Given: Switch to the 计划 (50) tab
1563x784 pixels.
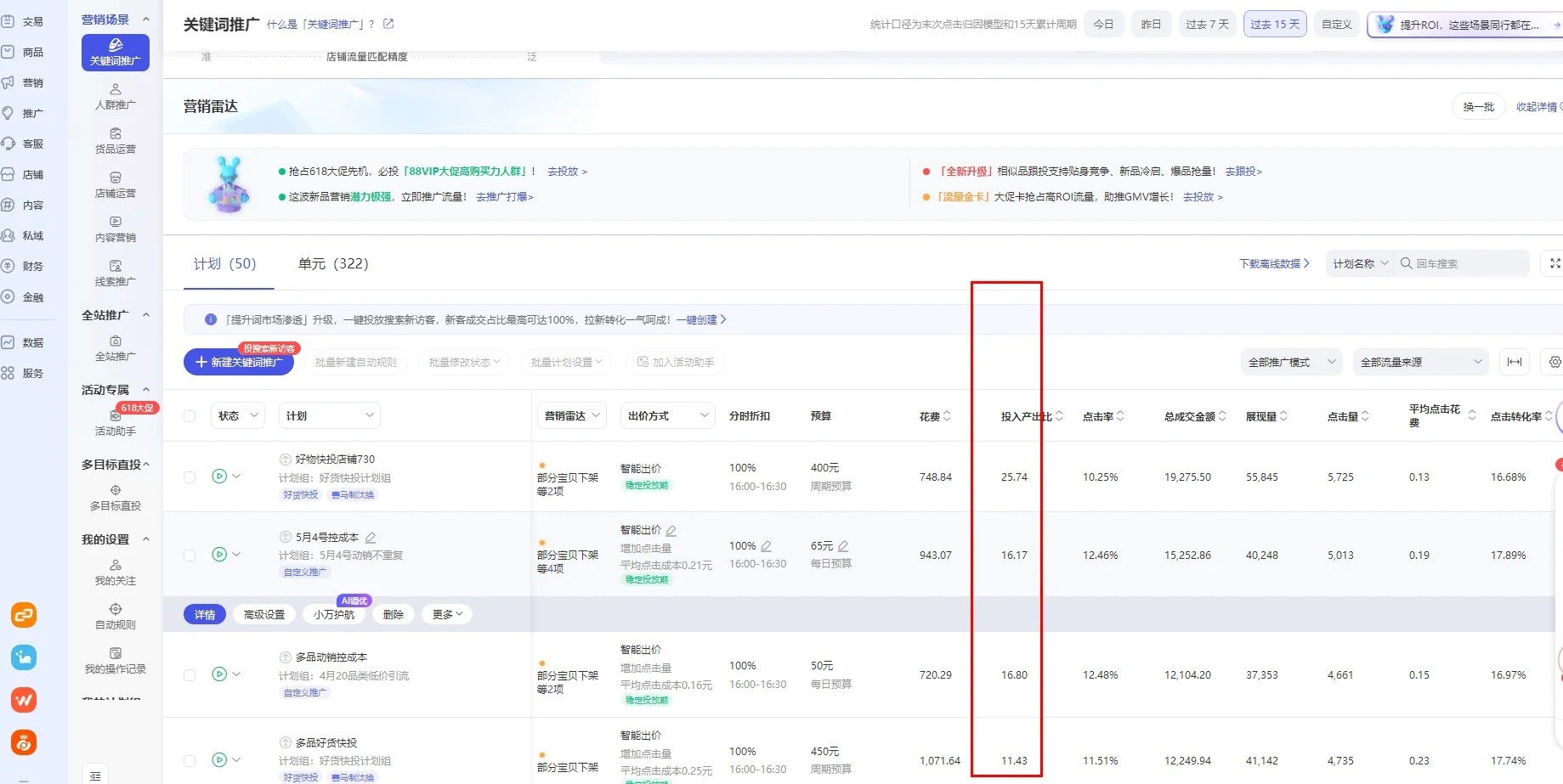Looking at the screenshot, I should pos(225,264).
